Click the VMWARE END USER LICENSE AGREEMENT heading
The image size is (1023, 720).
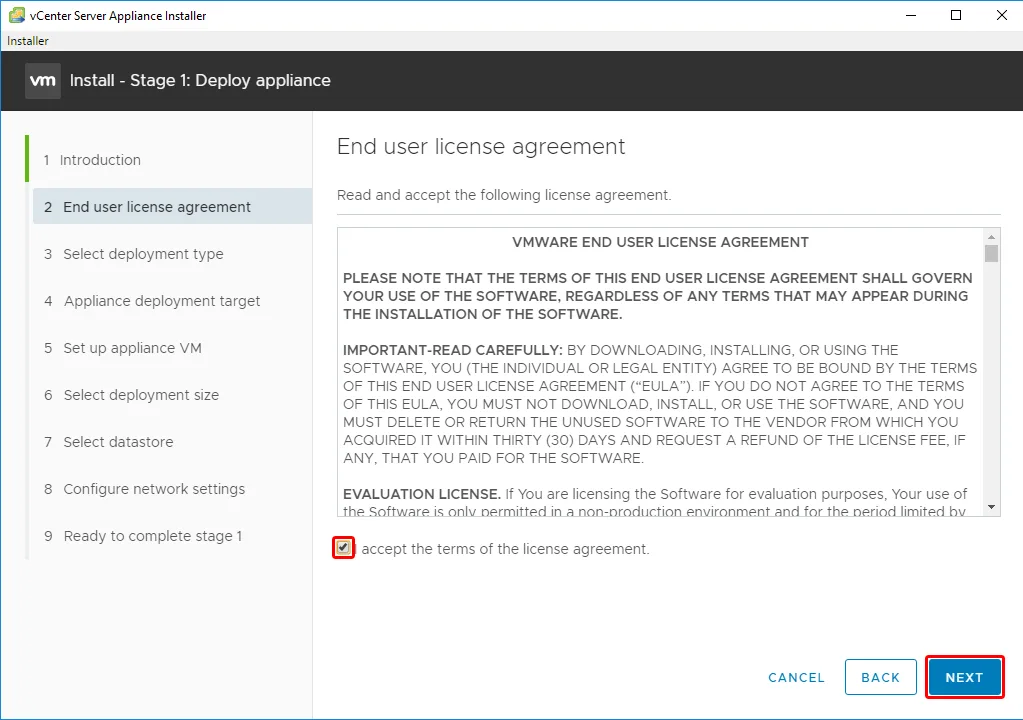pos(660,242)
